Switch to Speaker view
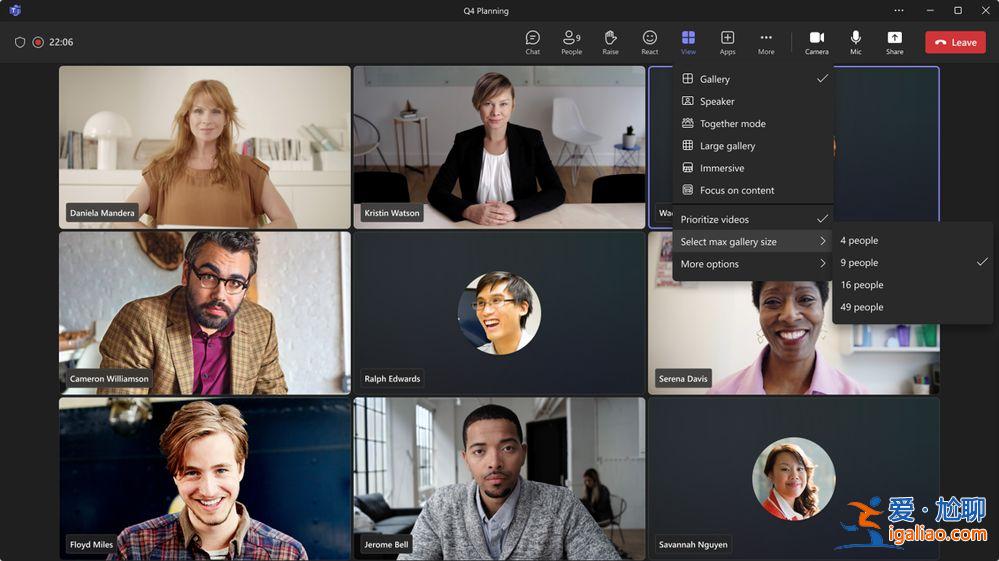 (717, 101)
